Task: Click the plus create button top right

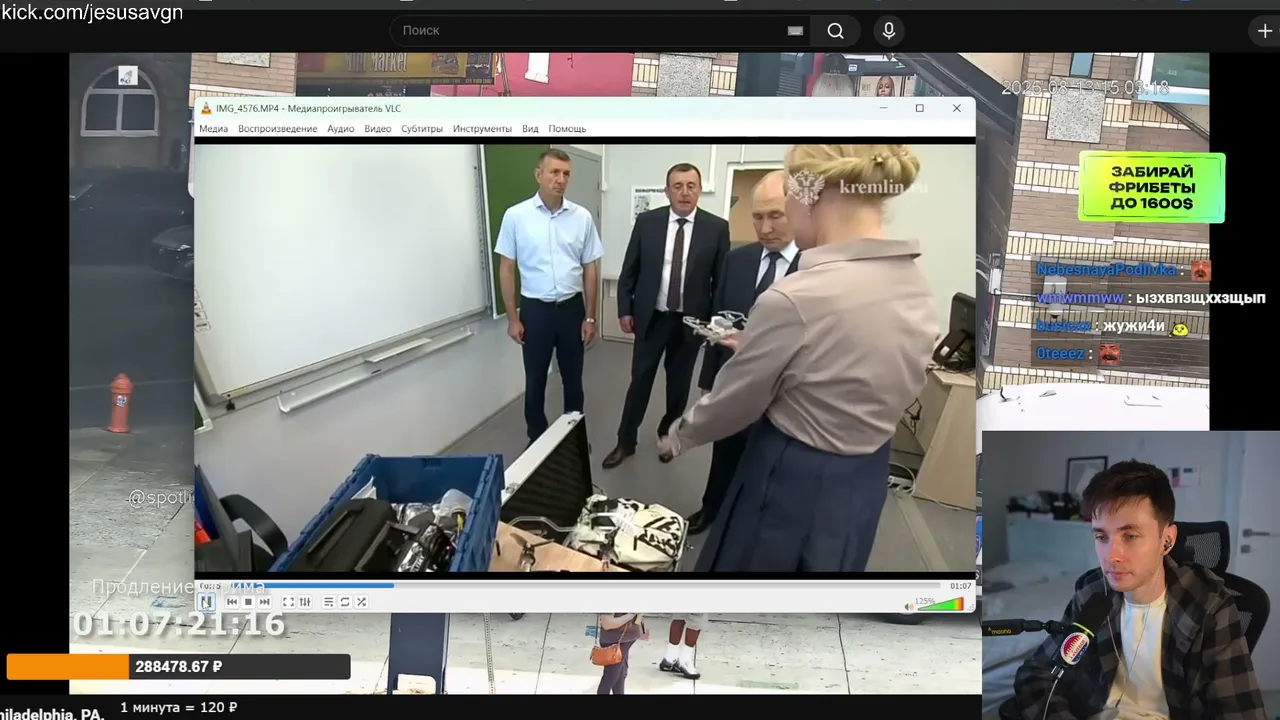Action: click(1265, 31)
